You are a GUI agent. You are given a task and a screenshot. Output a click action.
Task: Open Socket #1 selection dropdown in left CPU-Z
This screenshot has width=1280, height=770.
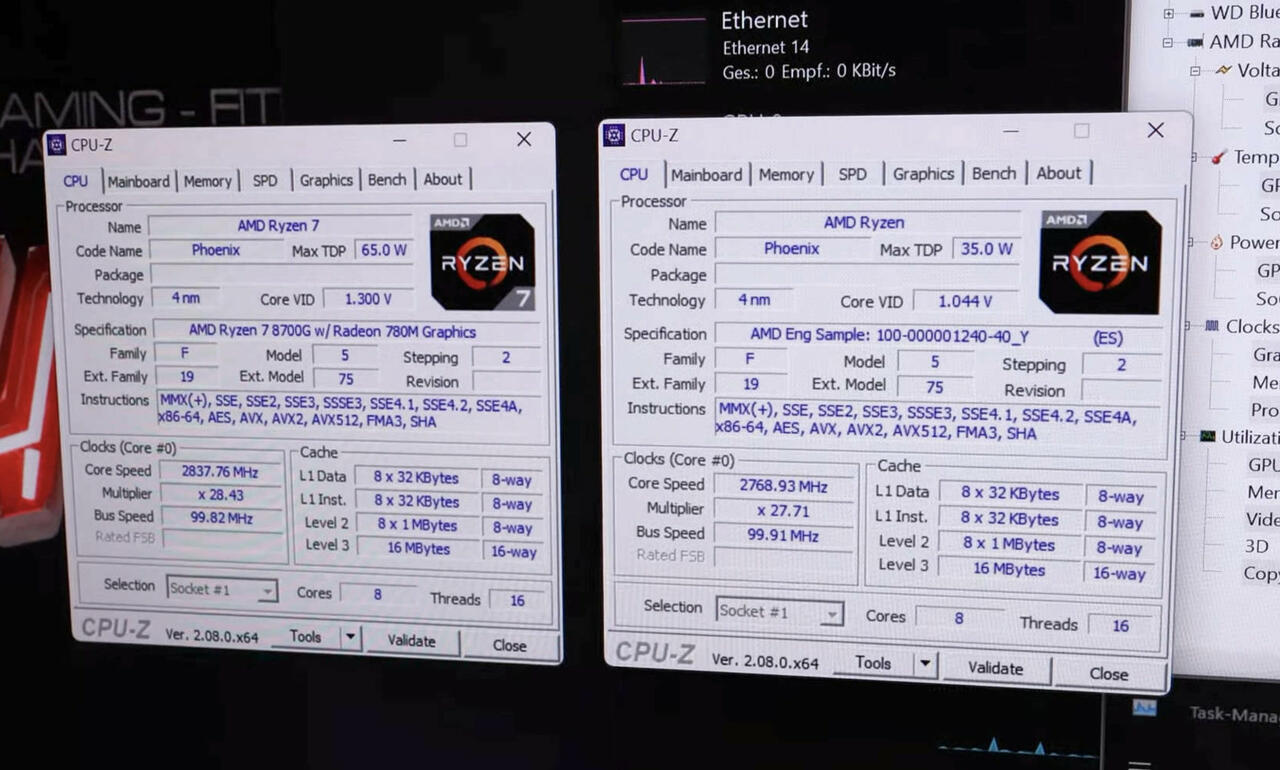tap(222, 590)
